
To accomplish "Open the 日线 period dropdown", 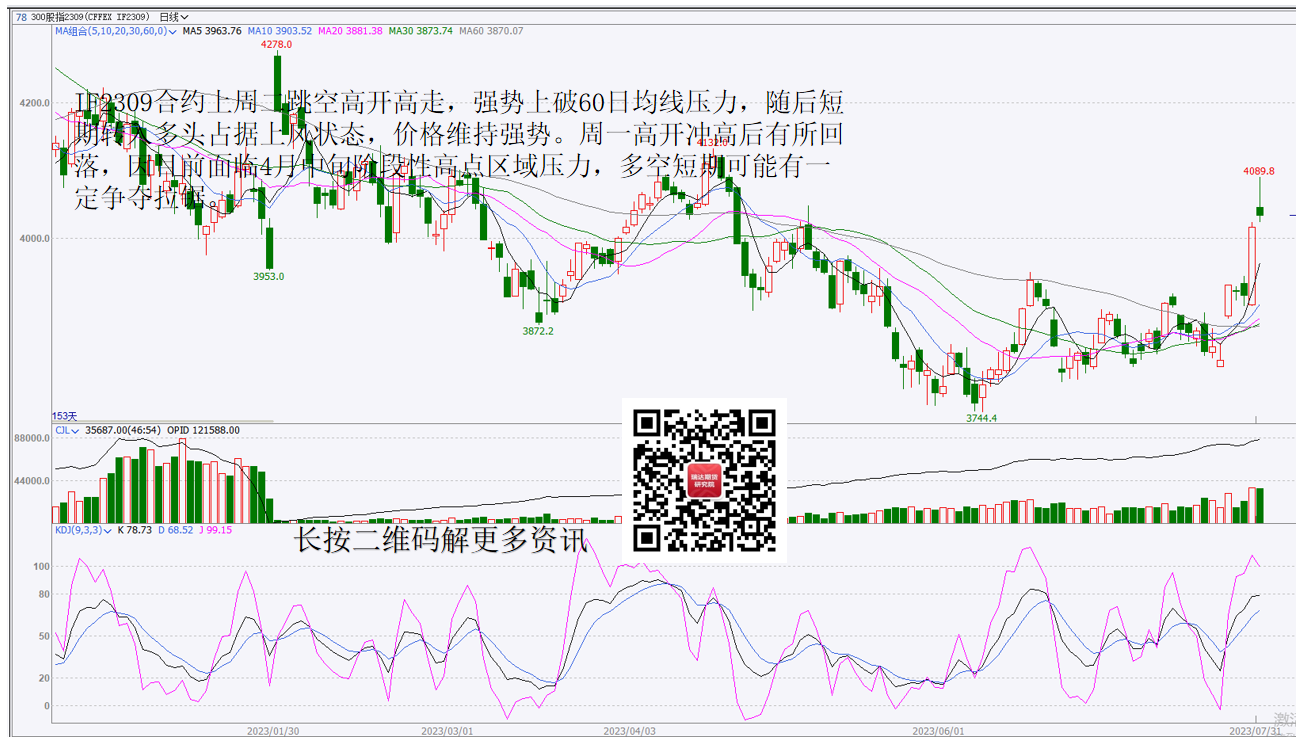I will point(174,17).
